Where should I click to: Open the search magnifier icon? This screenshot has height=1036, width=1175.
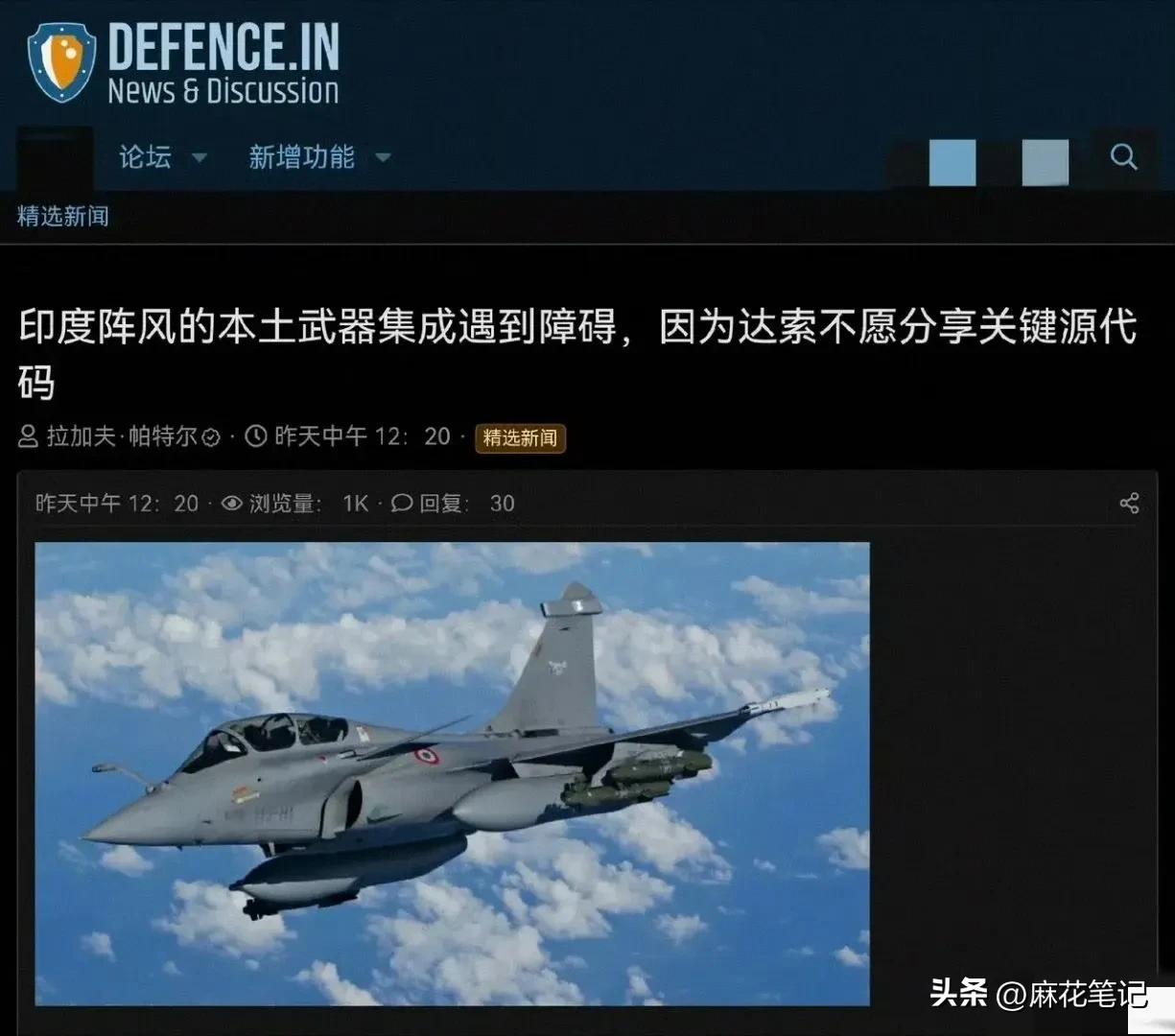coord(1123,156)
